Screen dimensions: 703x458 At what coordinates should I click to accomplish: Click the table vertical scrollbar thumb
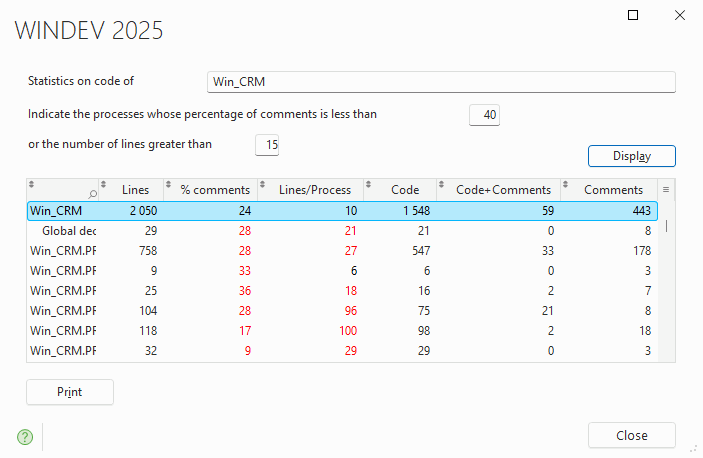click(x=667, y=226)
